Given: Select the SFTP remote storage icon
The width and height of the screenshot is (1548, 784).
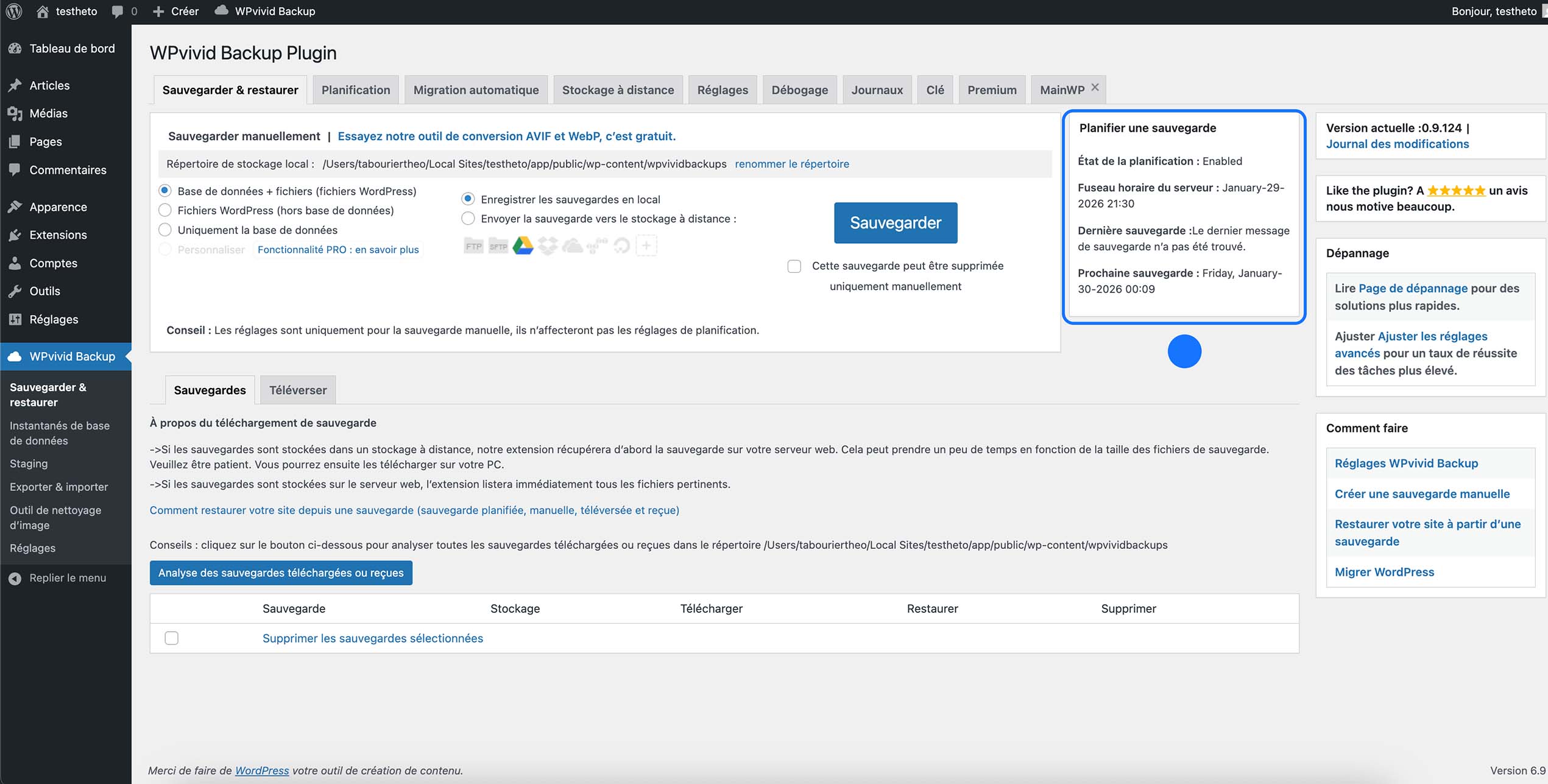Looking at the screenshot, I should click(x=498, y=245).
